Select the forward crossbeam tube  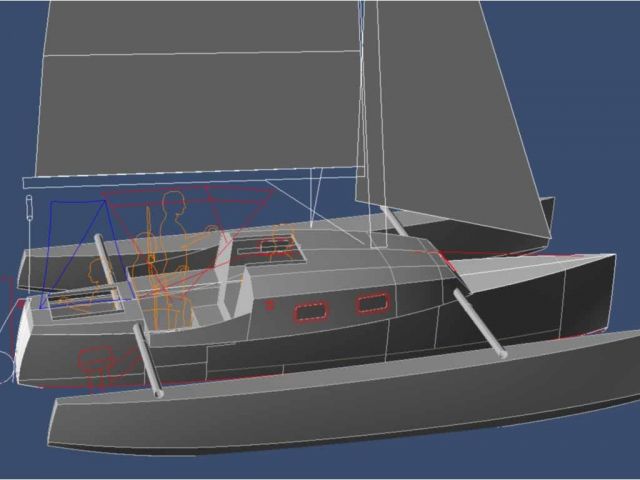(x=478, y=322)
